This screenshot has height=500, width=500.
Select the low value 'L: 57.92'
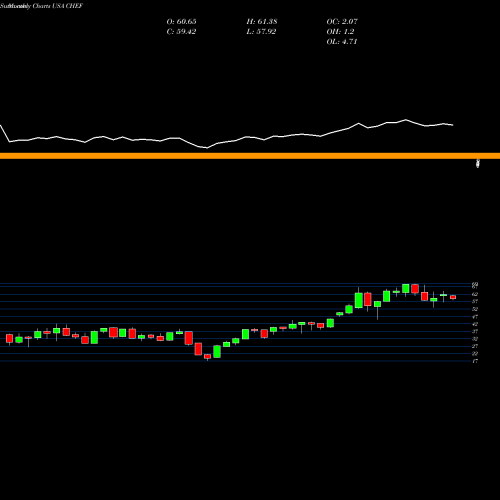(x=261, y=32)
